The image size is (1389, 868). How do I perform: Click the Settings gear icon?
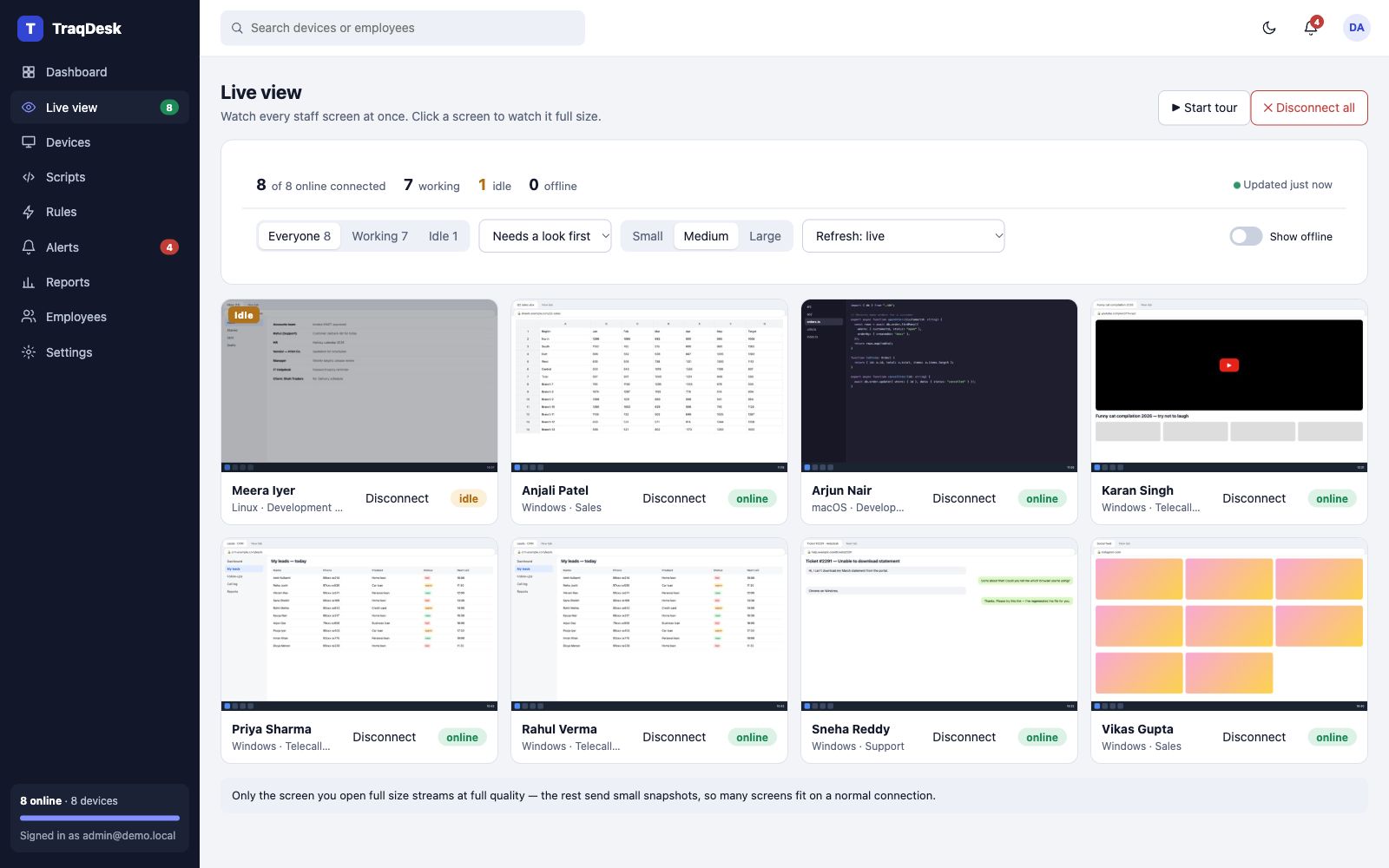(x=29, y=352)
